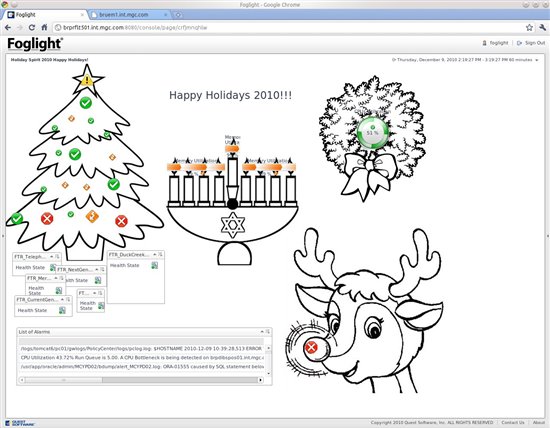The image size is (550, 428).
Task: Click the browser address bar
Action: (x=288, y=27)
